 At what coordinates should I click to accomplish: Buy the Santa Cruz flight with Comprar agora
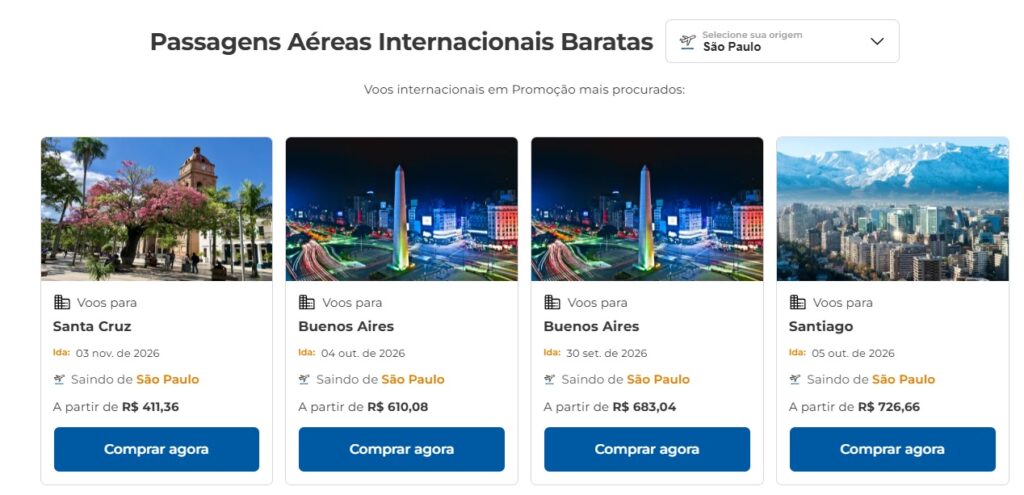(x=156, y=449)
